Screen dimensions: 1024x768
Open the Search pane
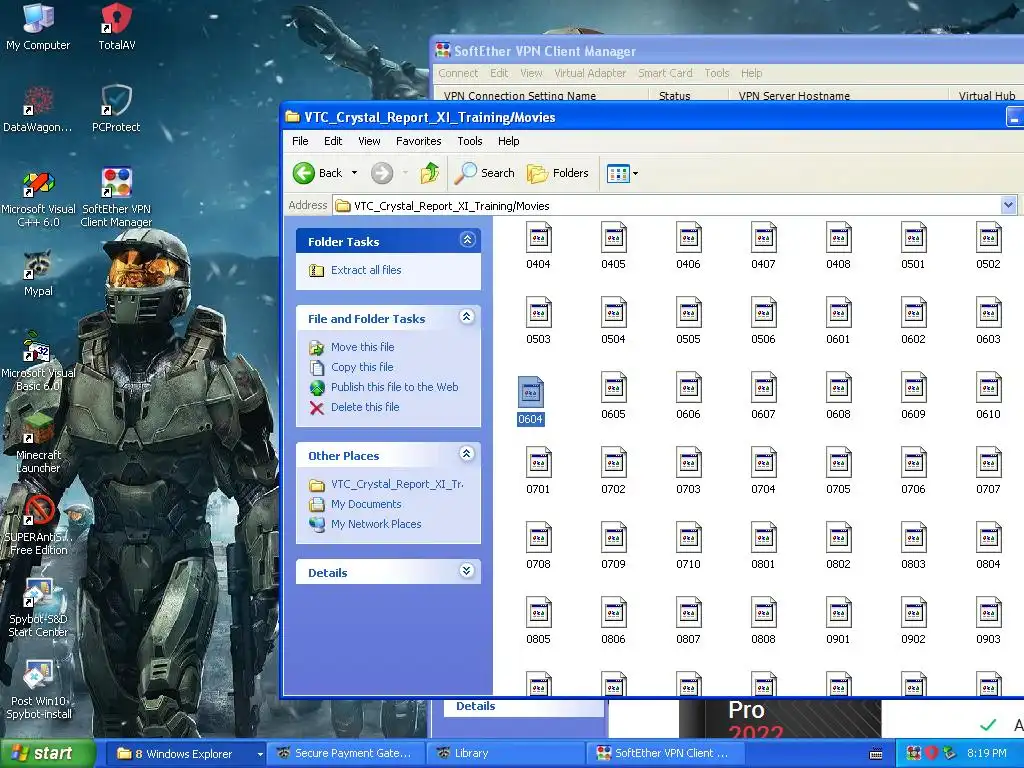485,173
